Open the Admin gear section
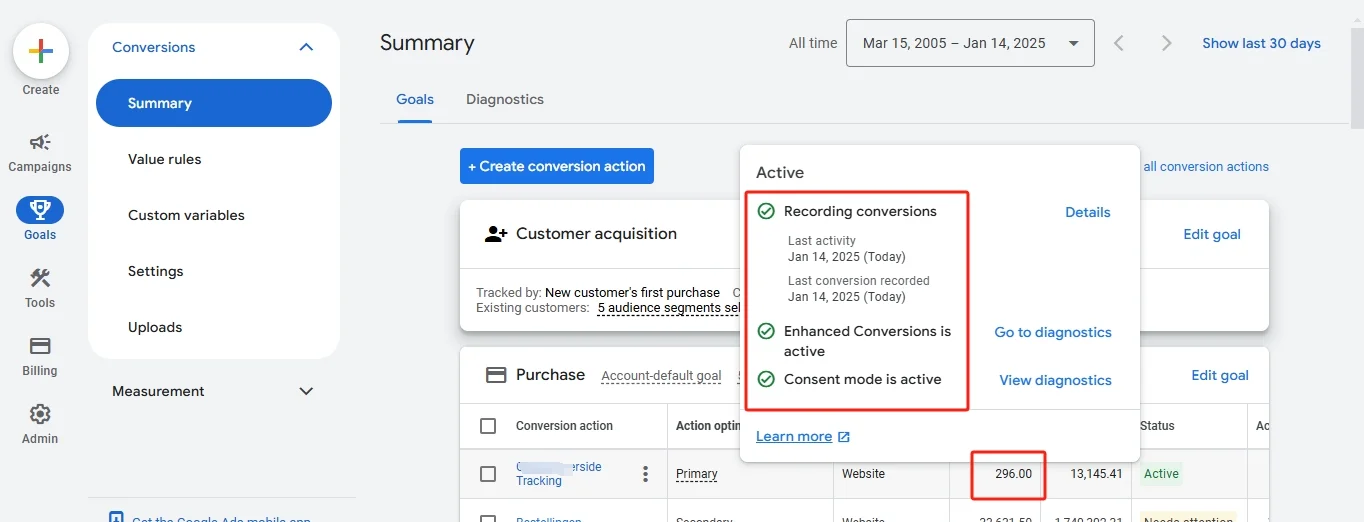Viewport: 1364px width, 522px height. [40, 424]
